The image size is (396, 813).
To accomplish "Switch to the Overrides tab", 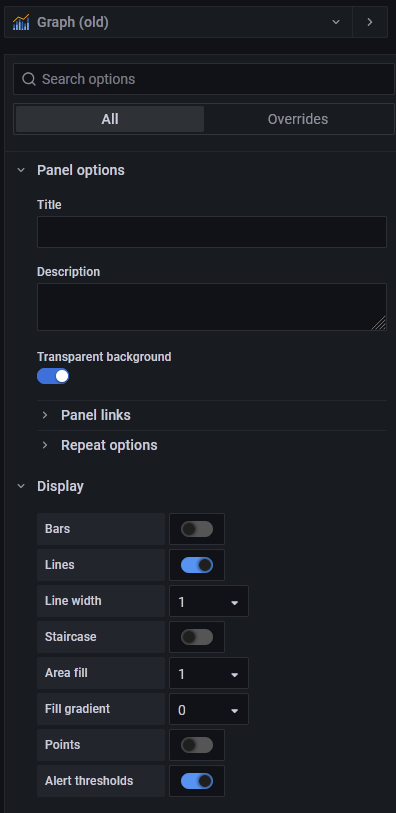I will point(298,119).
